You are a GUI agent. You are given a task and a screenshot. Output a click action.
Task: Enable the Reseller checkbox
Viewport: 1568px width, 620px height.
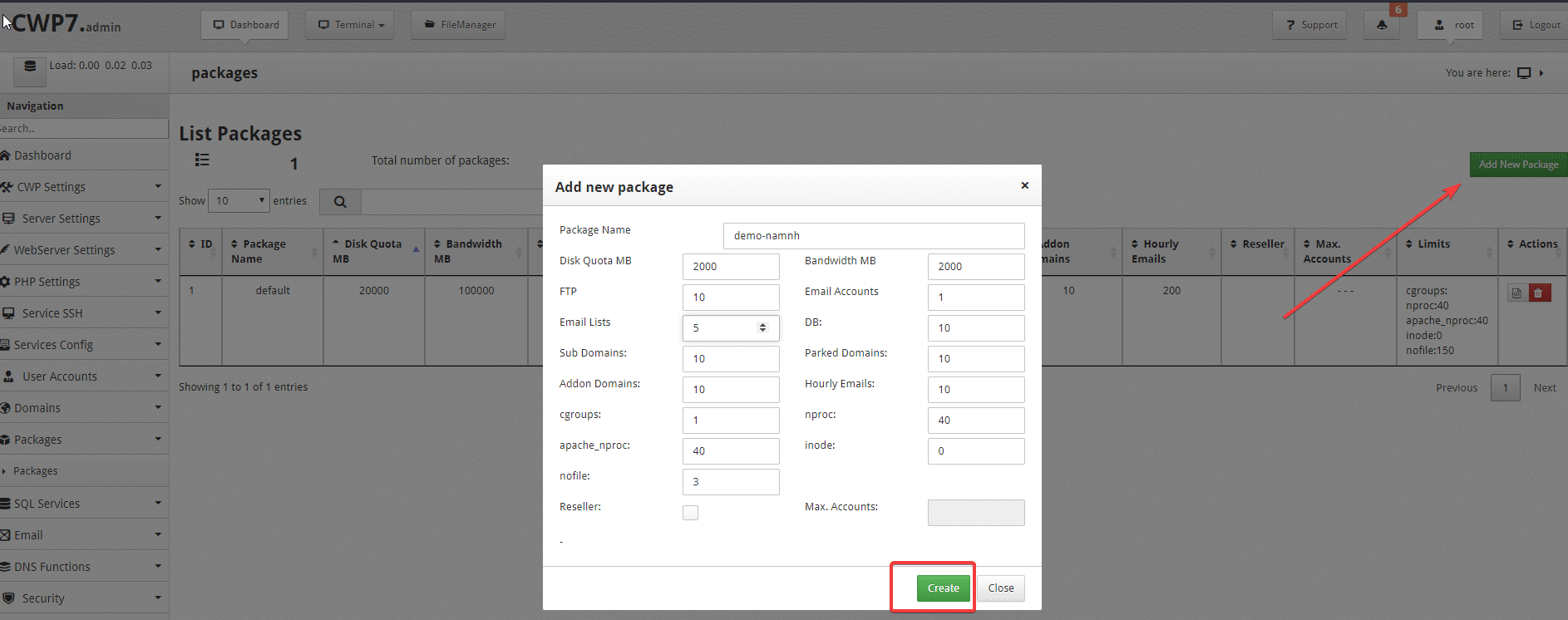pyautogui.click(x=690, y=513)
